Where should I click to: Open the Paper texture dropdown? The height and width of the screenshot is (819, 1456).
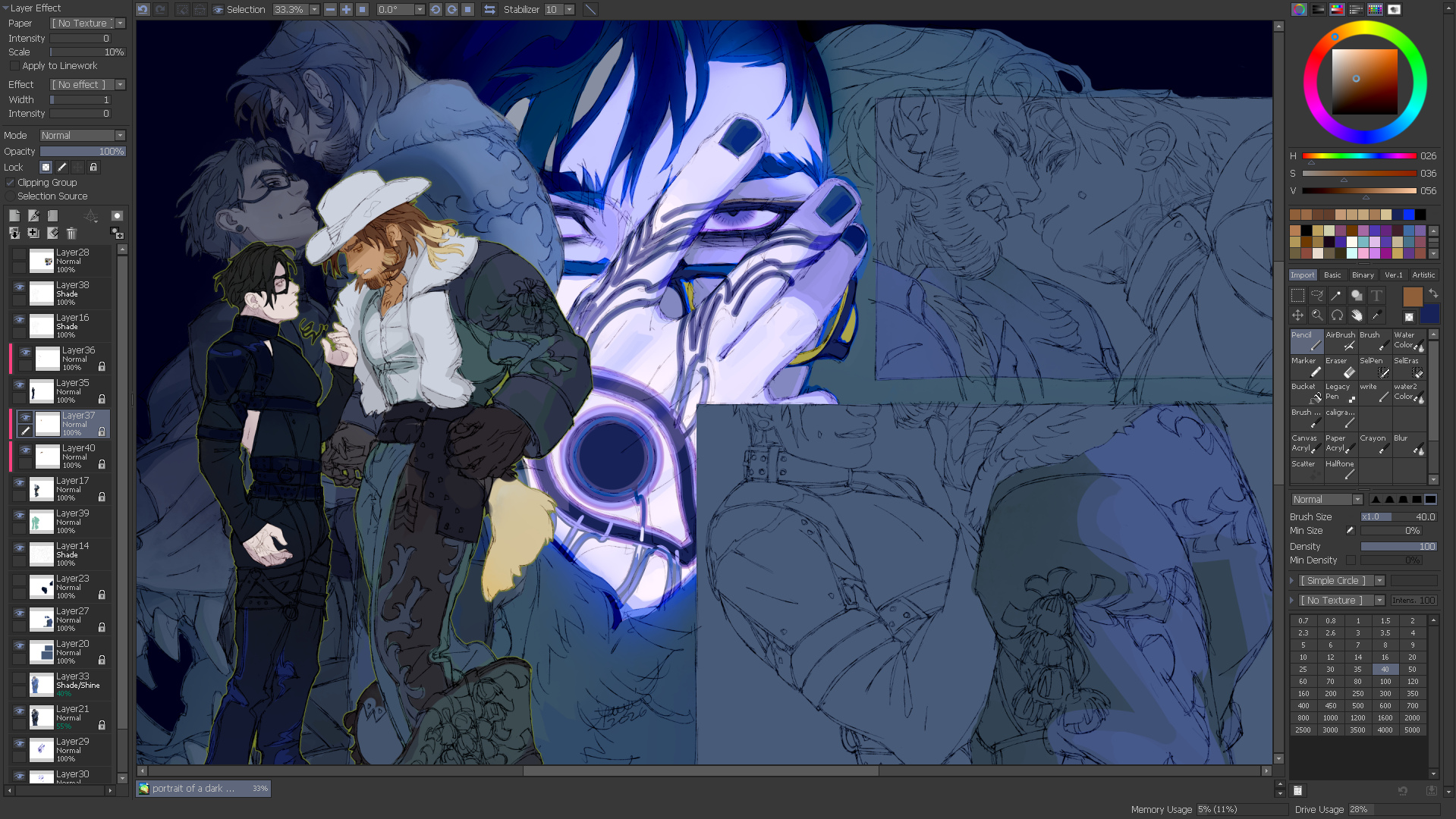87,24
